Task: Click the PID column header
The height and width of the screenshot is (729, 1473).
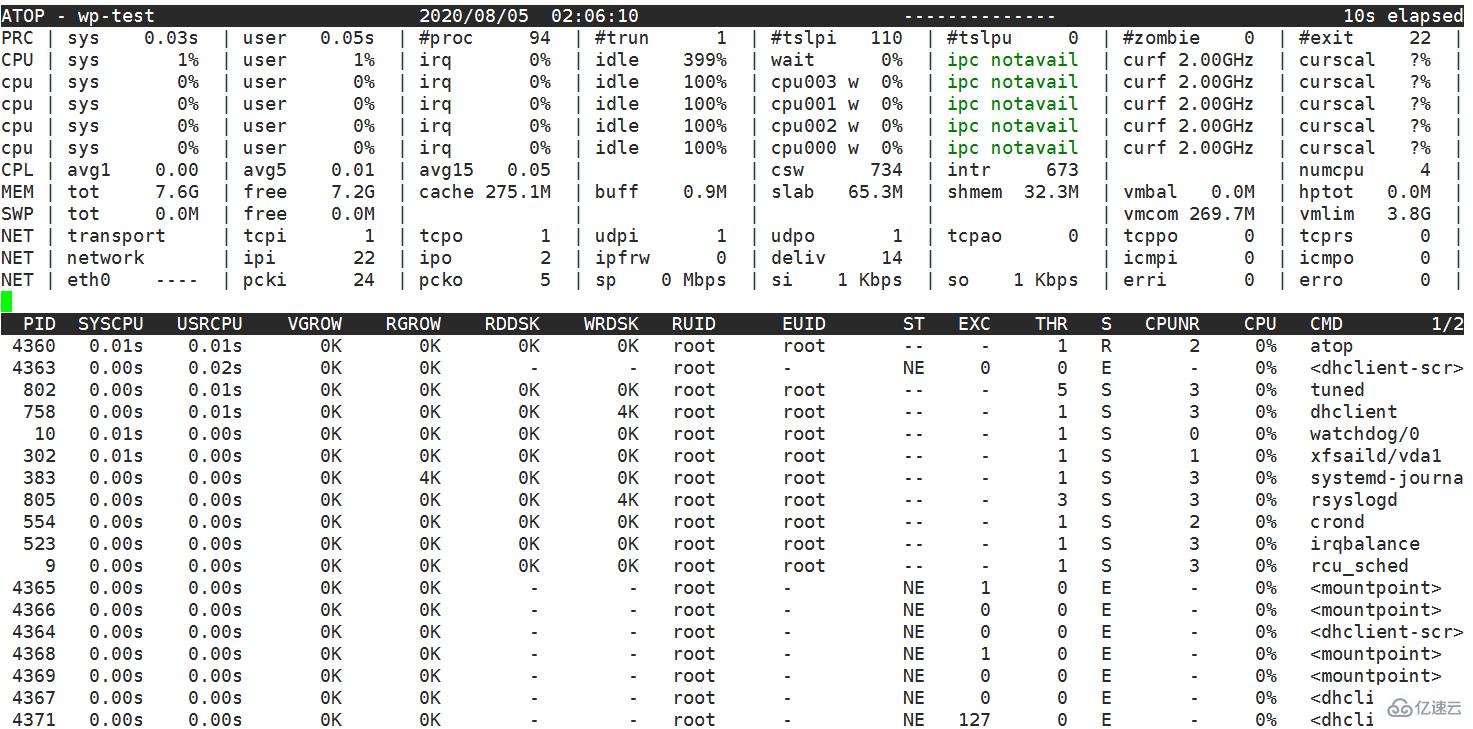Action: click(39, 324)
